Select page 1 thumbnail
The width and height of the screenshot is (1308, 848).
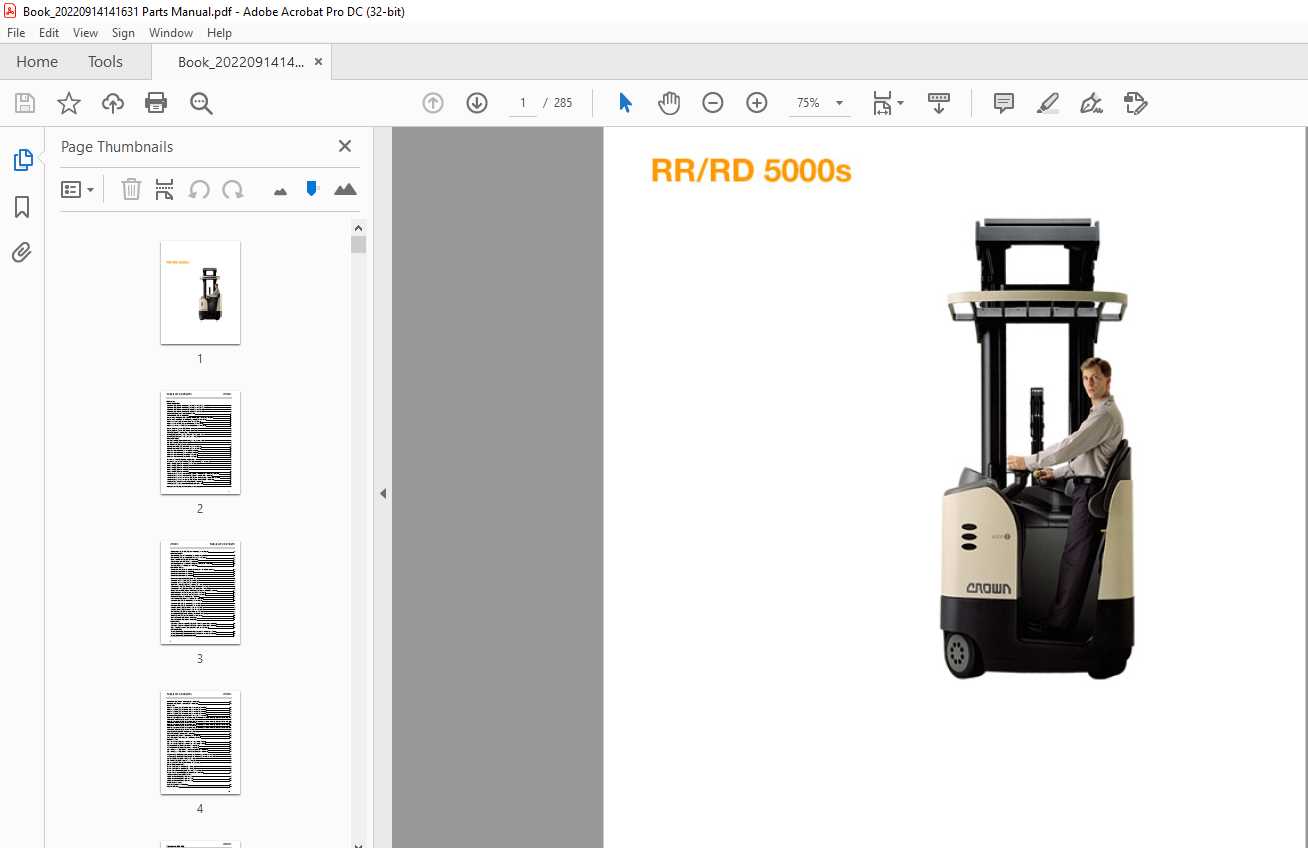(200, 292)
